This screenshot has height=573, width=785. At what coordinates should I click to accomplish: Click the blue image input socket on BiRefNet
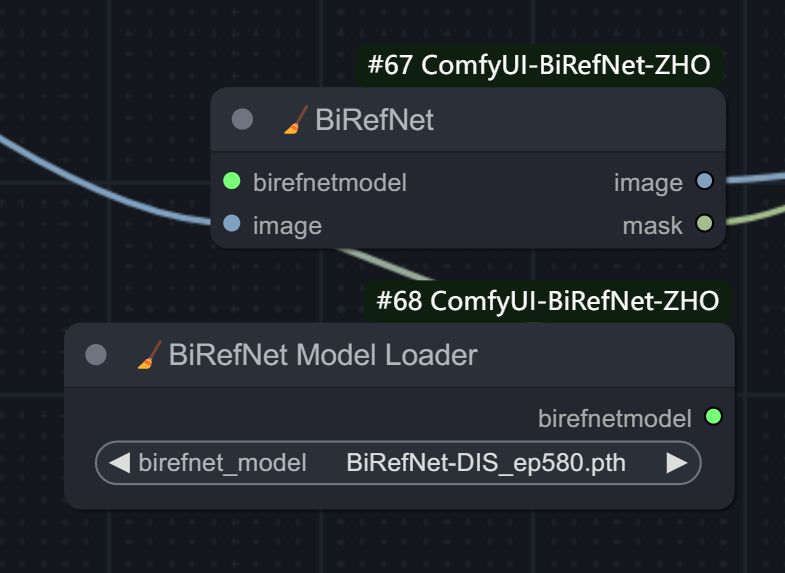232,224
